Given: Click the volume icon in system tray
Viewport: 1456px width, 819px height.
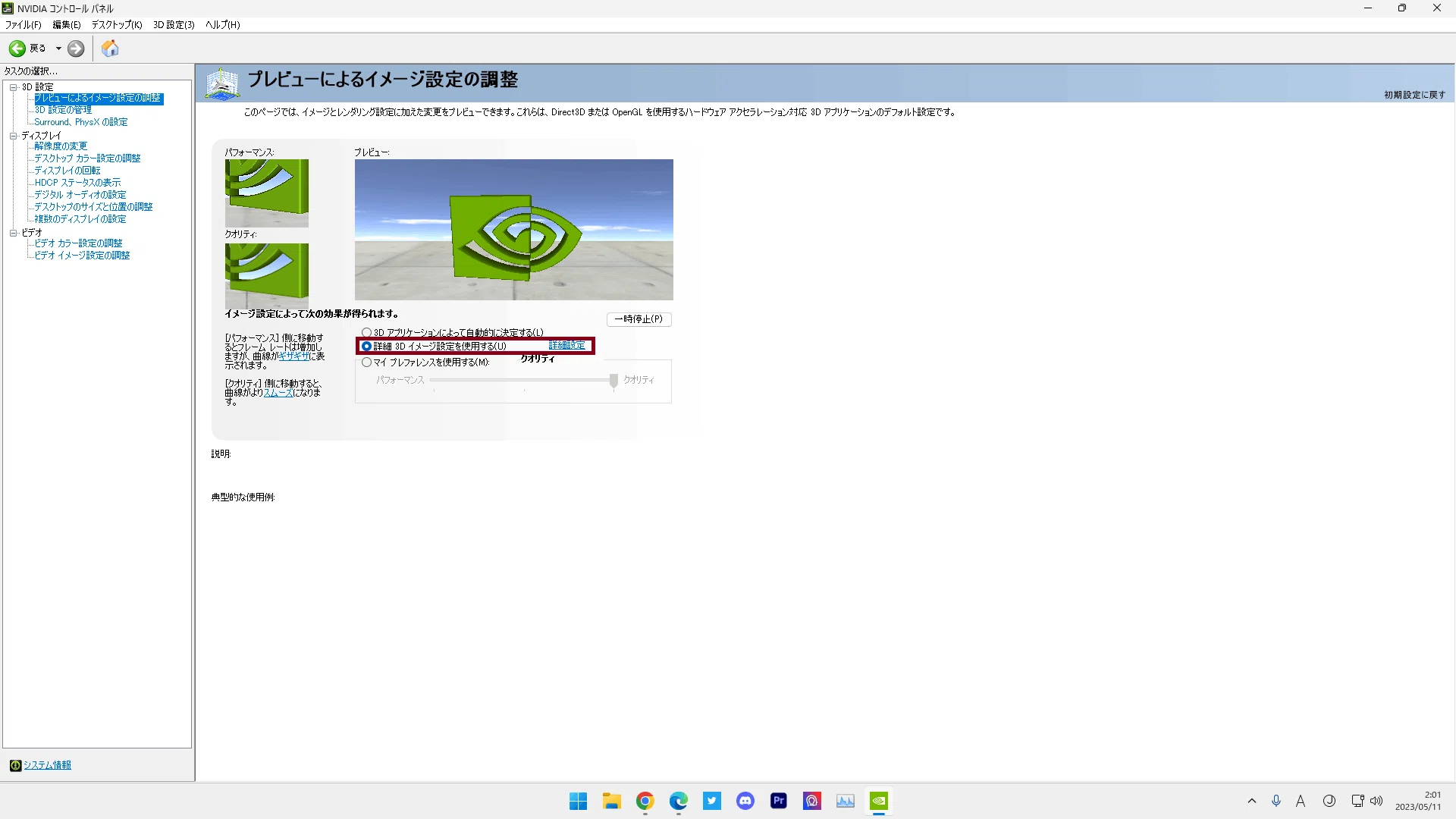Looking at the screenshot, I should pos(1376,801).
